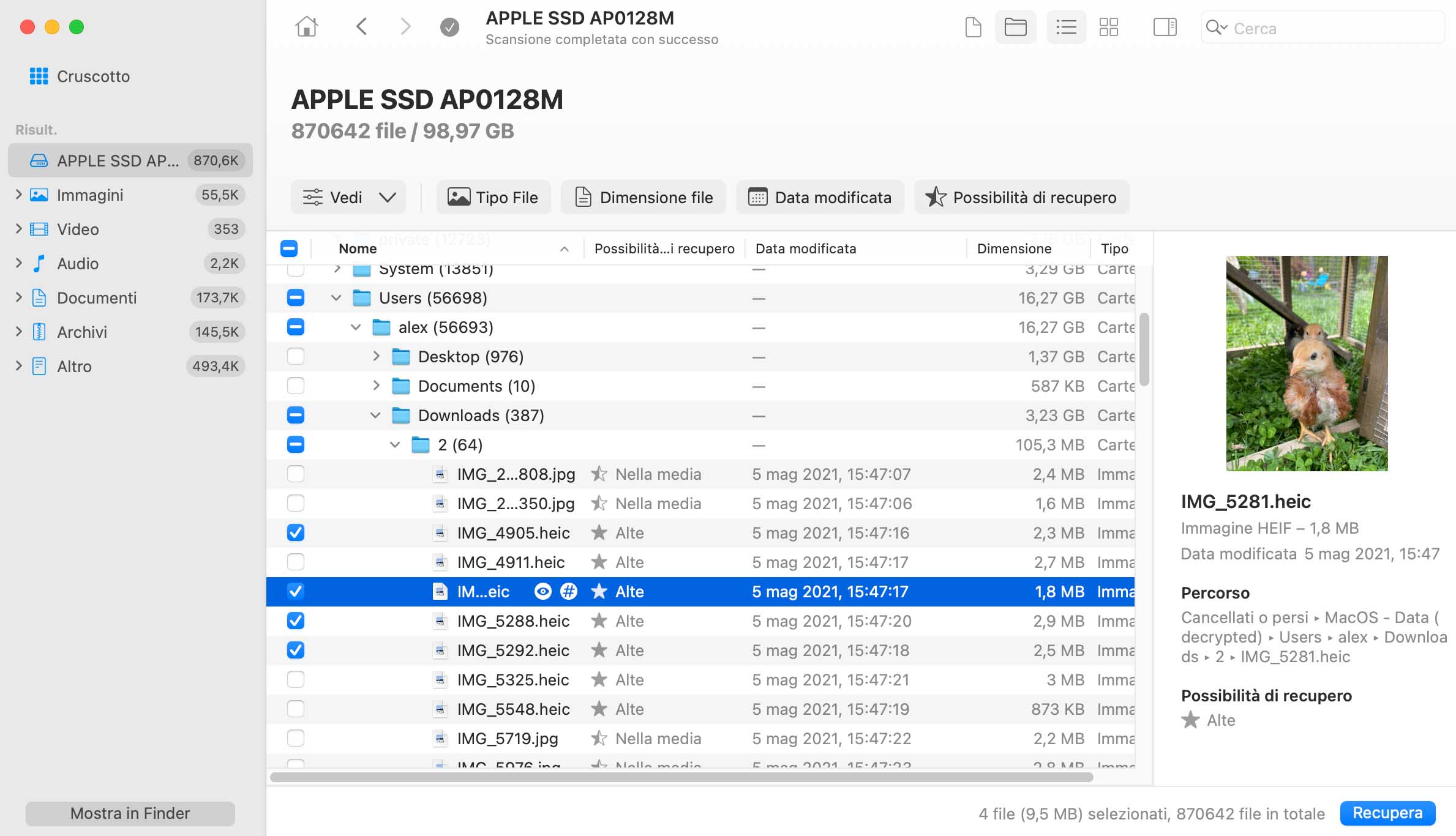Click the file icon of IMG_5719.jpg
The height and width of the screenshot is (836, 1456).
tap(440, 739)
